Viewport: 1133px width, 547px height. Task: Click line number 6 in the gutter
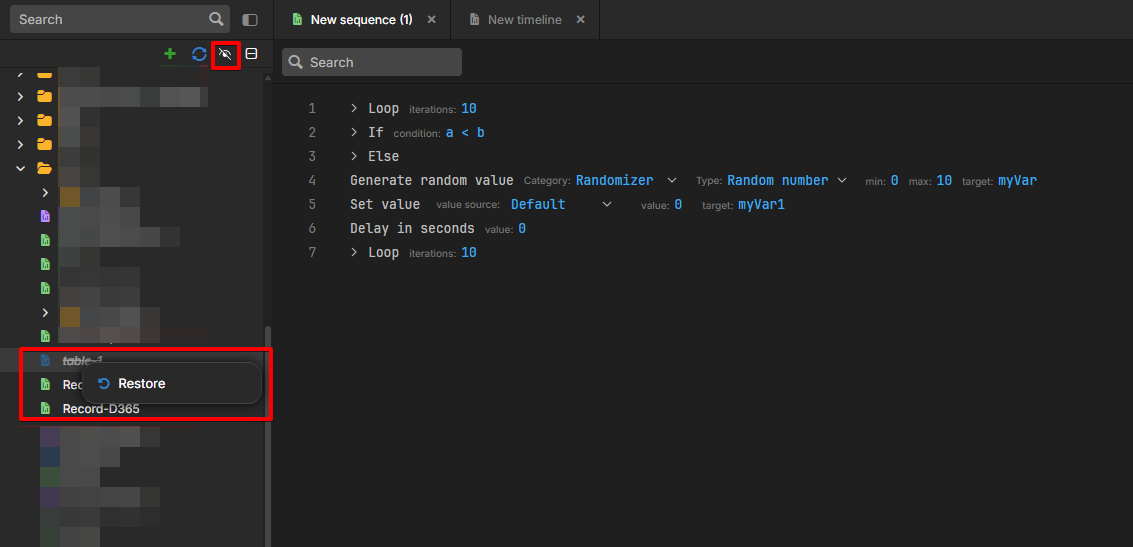pos(312,228)
